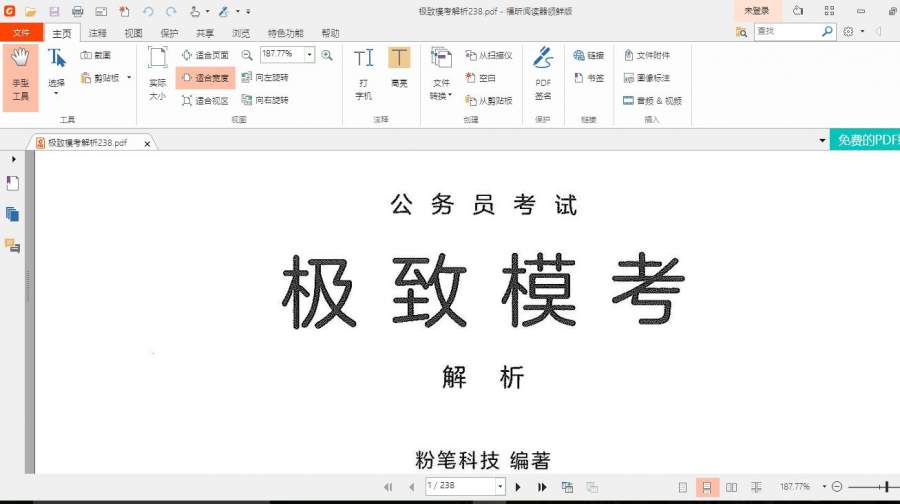Rotate page left (向左旋转)
Image resolution: width=900 pixels, height=504 pixels.
(x=265, y=77)
